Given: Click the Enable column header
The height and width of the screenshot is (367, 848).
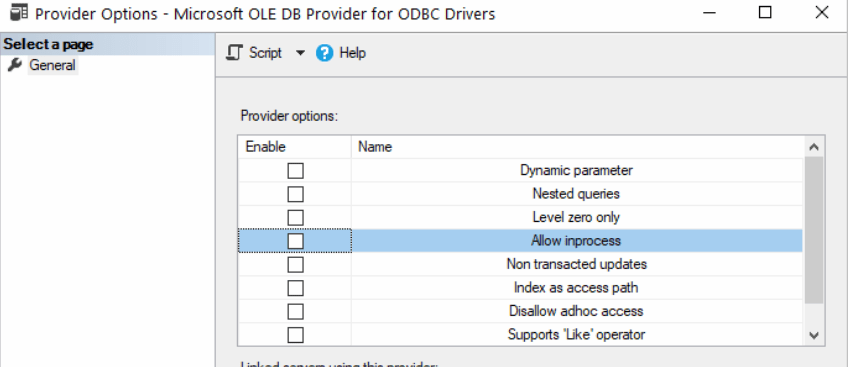Looking at the screenshot, I should (x=295, y=147).
